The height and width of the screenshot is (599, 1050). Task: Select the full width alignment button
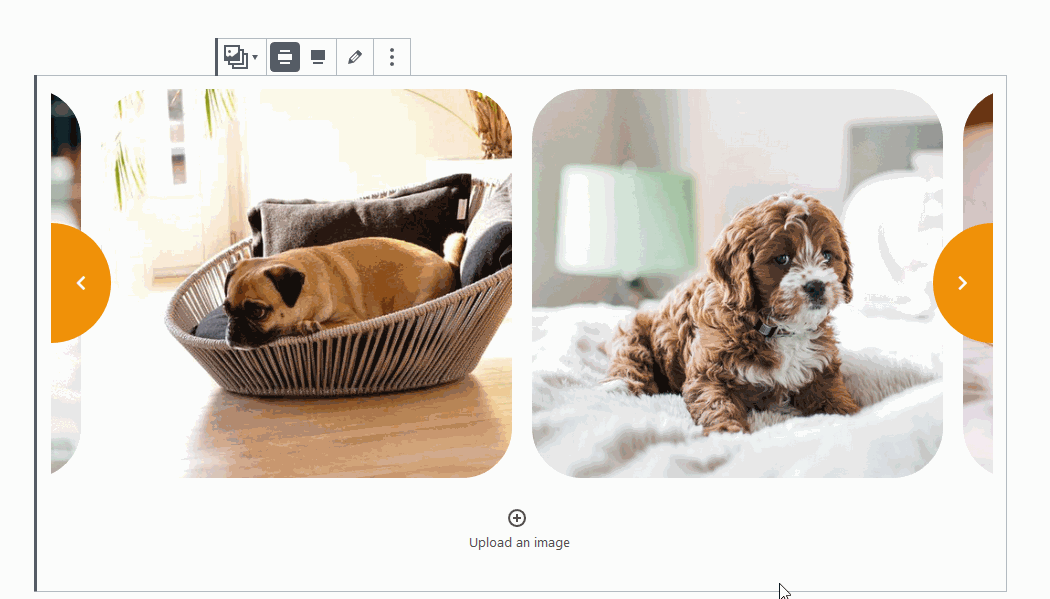[x=318, y=57]
